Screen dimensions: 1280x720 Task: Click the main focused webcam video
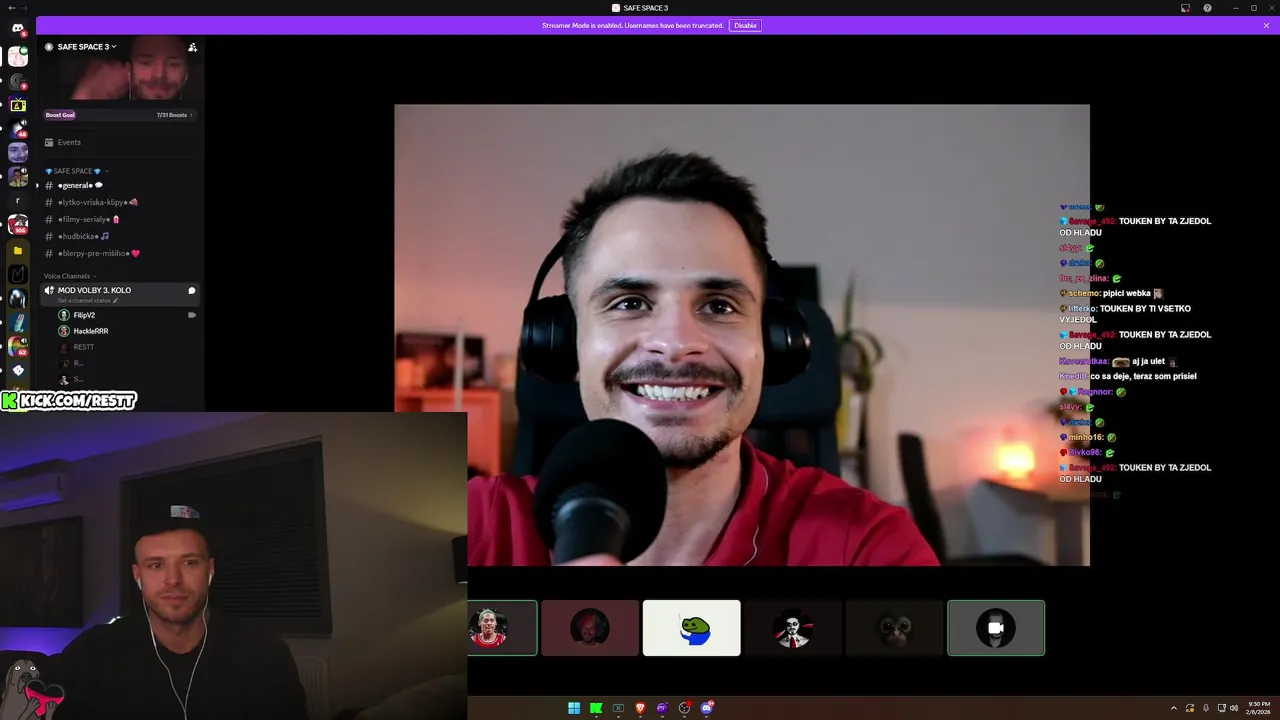(x=742, y=335)
